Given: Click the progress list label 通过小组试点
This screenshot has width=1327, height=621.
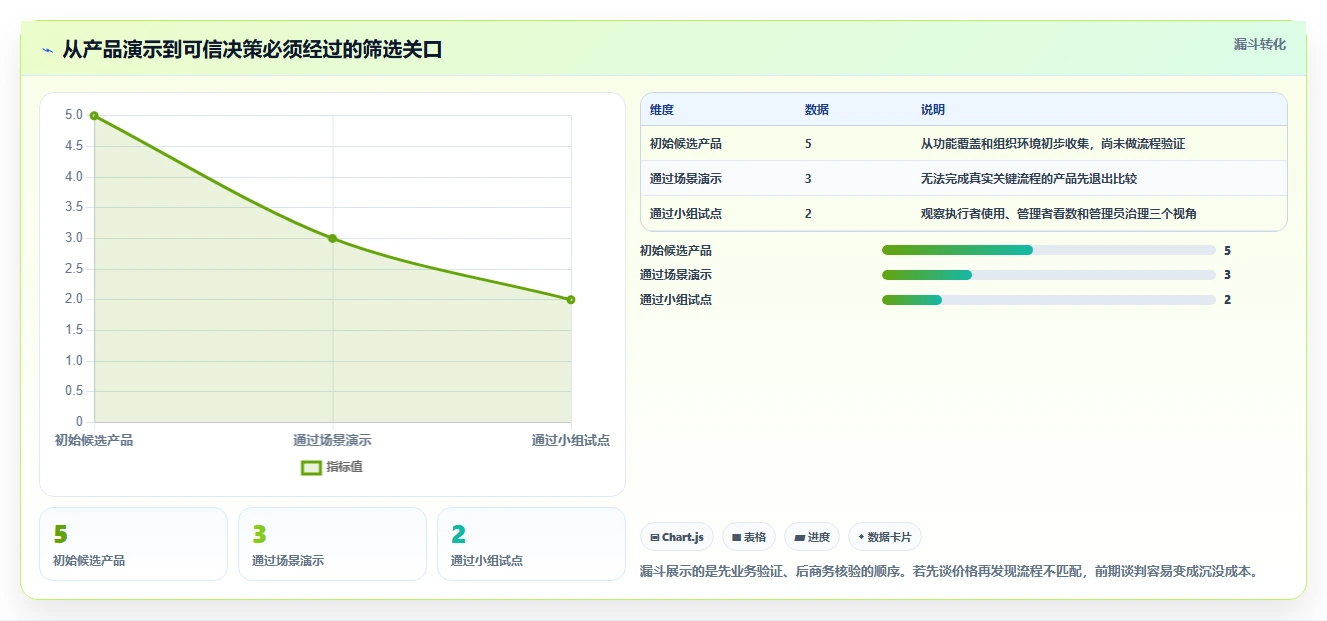Looking at the screenshot, I should coord(676,300).
